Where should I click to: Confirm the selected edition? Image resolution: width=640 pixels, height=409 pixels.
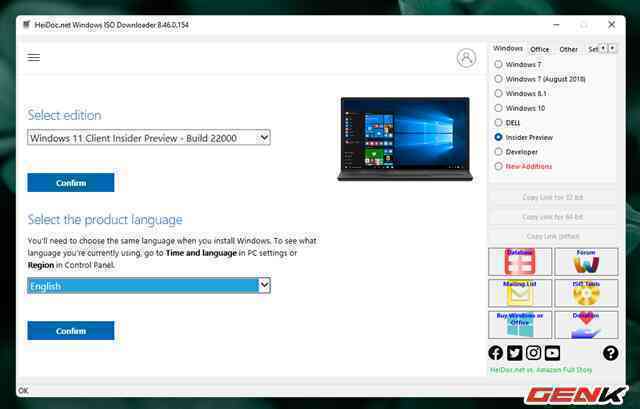[x=71, y=183]
